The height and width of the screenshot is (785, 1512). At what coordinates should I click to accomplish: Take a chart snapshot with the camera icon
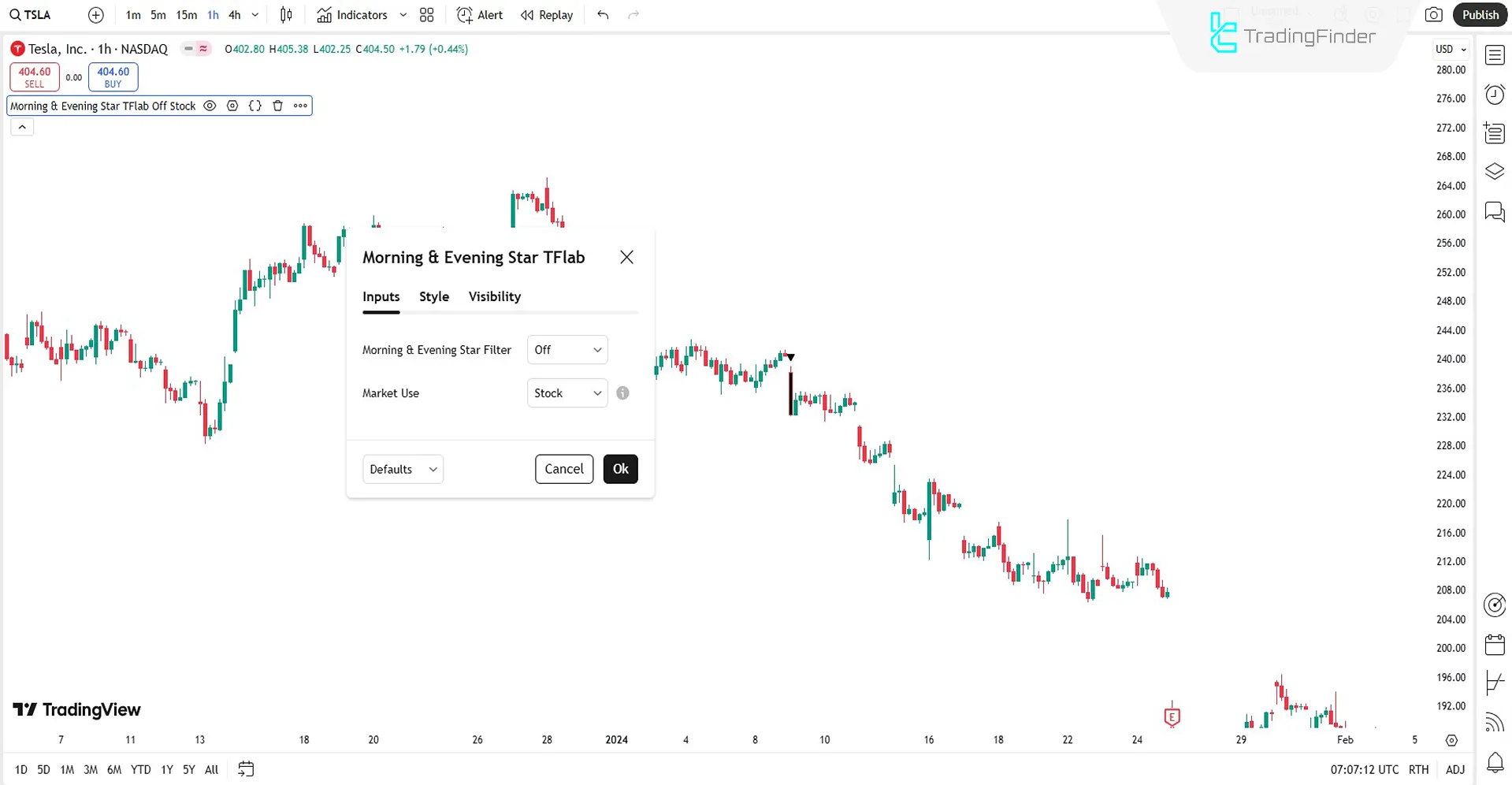[1433, 14]
